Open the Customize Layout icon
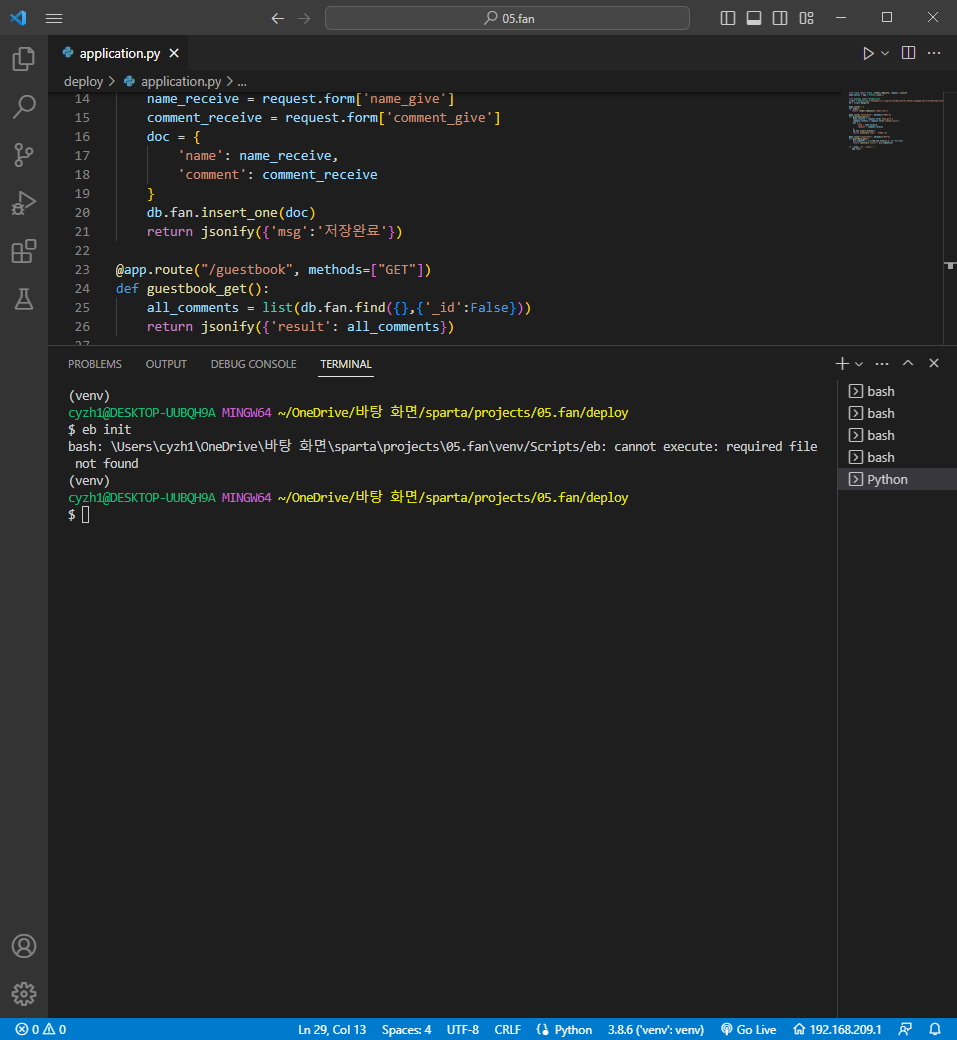The image size is (957, 1040). click(x=806, y=18)
